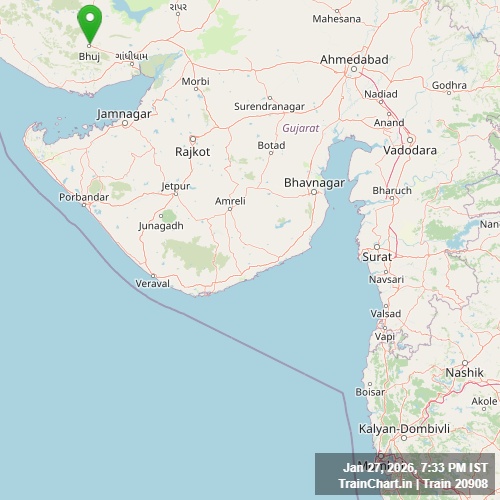Image resolution: width=500 pixels, height=500 pixels.
Task: Select the Gujarat state label
Action: coord(301,128)
